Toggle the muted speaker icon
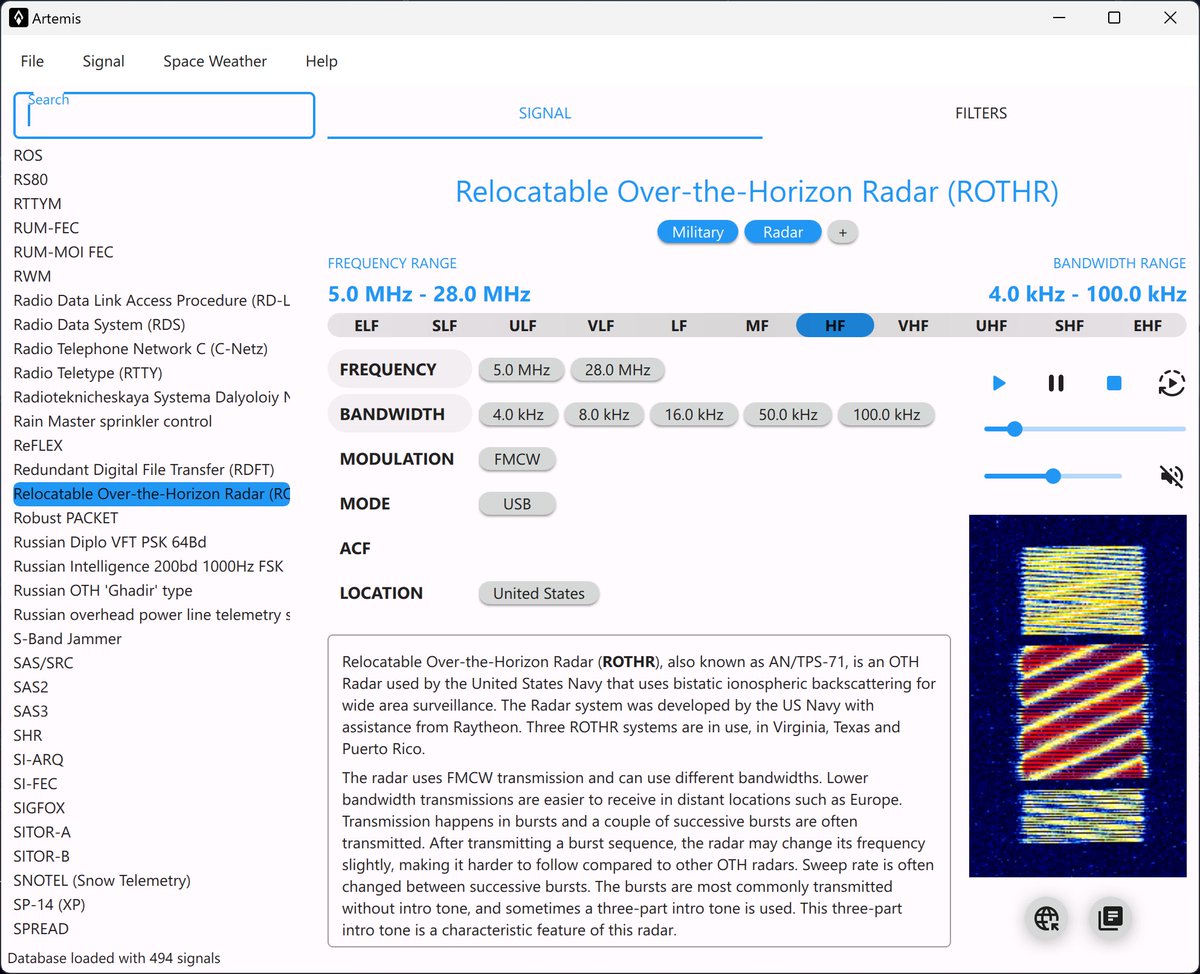1200x974 pixels. (1172, 476)
